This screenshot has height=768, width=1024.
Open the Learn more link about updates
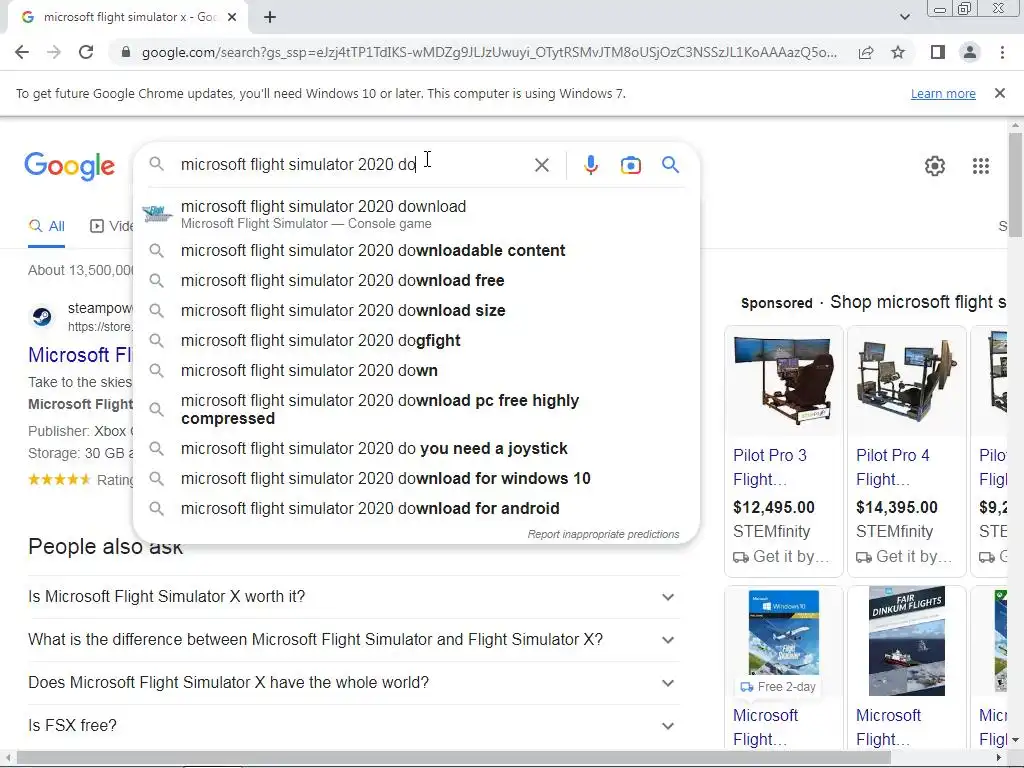click(943, 93)
